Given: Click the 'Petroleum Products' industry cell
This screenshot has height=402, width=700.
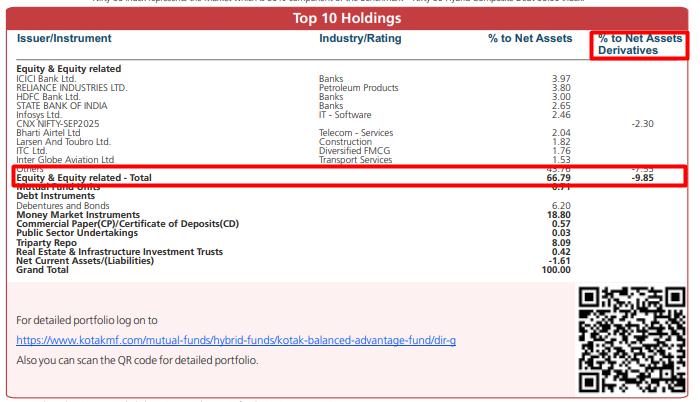Looking at the screenshot, I should [358, 88].
